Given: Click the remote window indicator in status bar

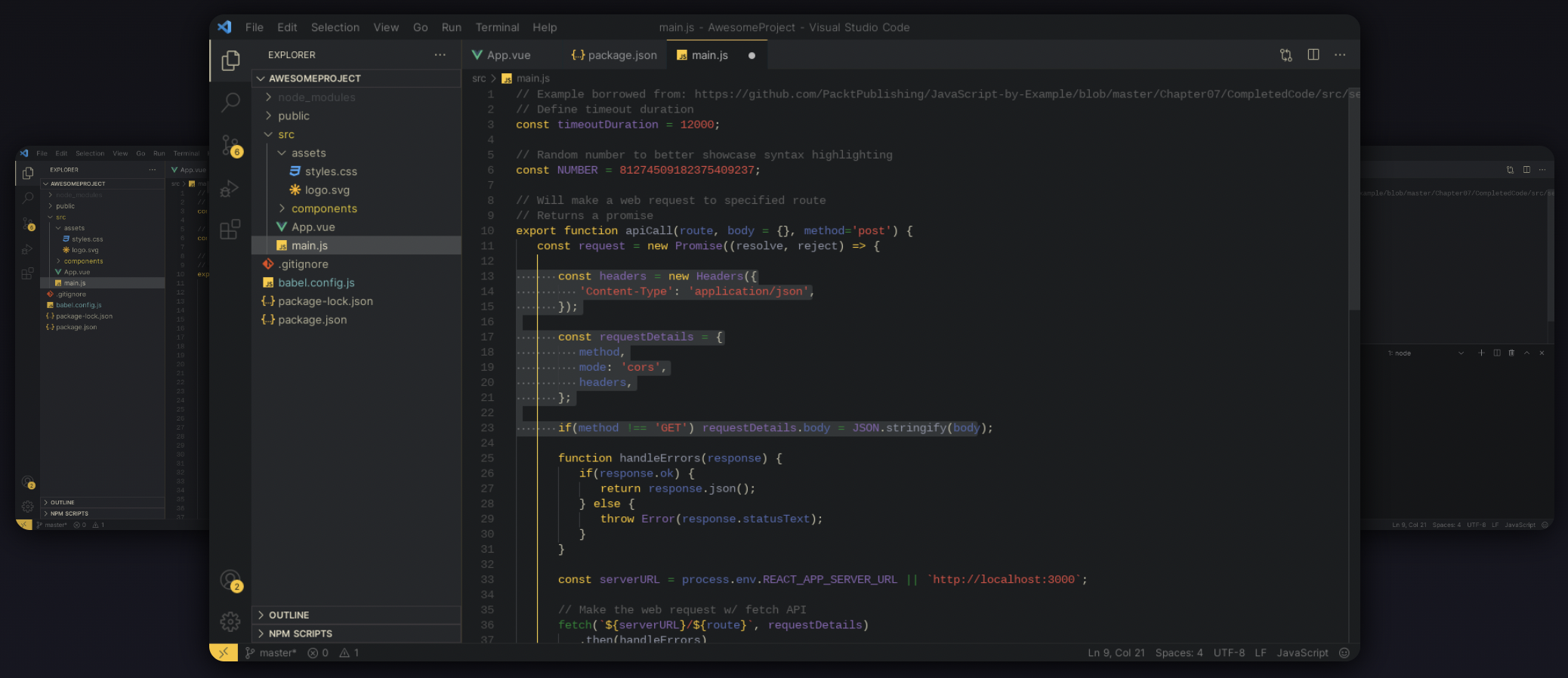Looking at the screenshot, I should pos(224,653).
